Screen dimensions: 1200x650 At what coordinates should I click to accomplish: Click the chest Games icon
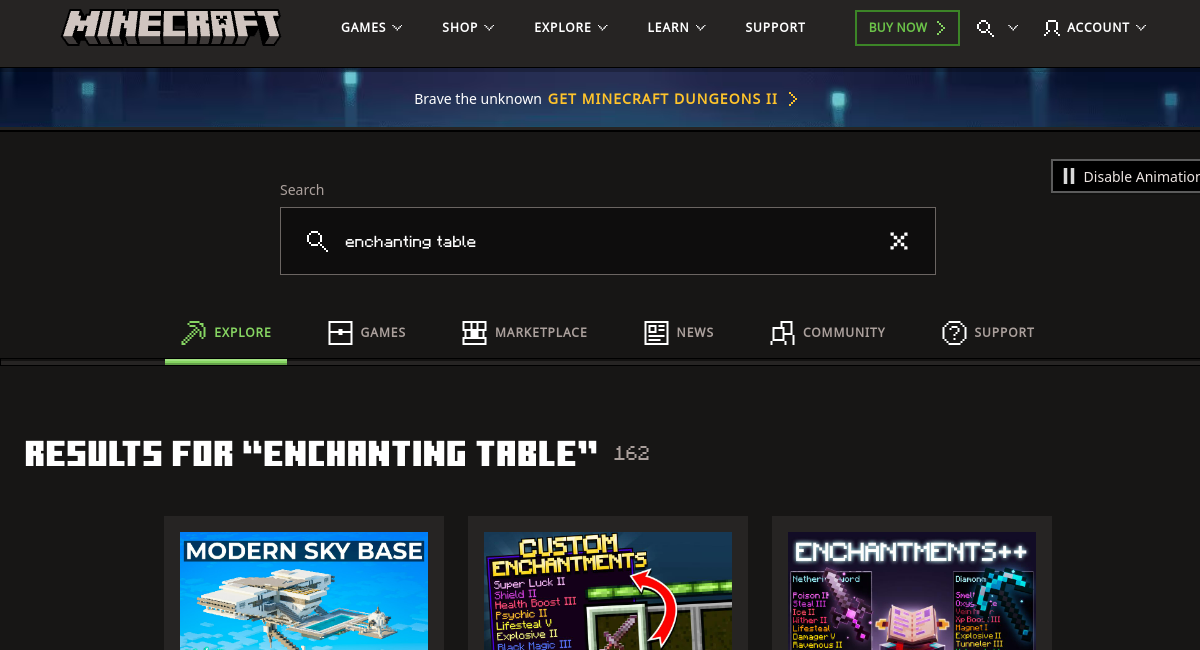[340, 332]
